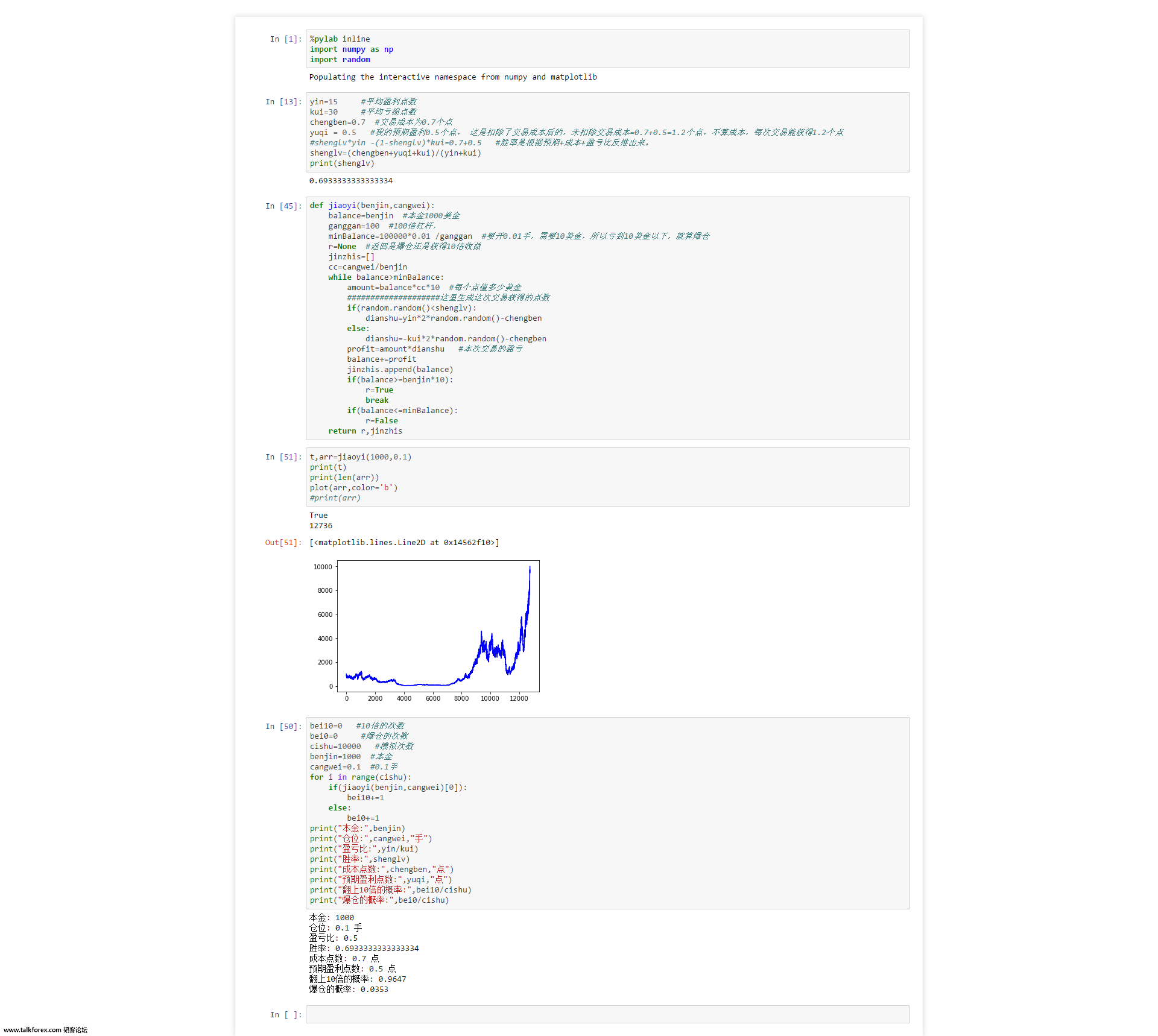
Task: Click the empty code cell at the bottom
Action: pos(607,1014)
